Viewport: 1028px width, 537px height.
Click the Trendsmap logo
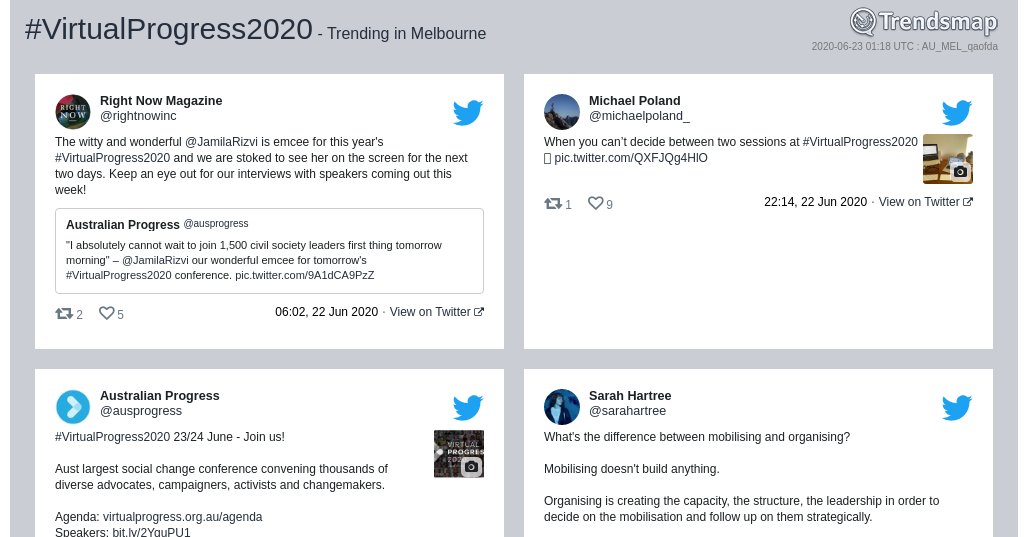[x=923, y=22]
